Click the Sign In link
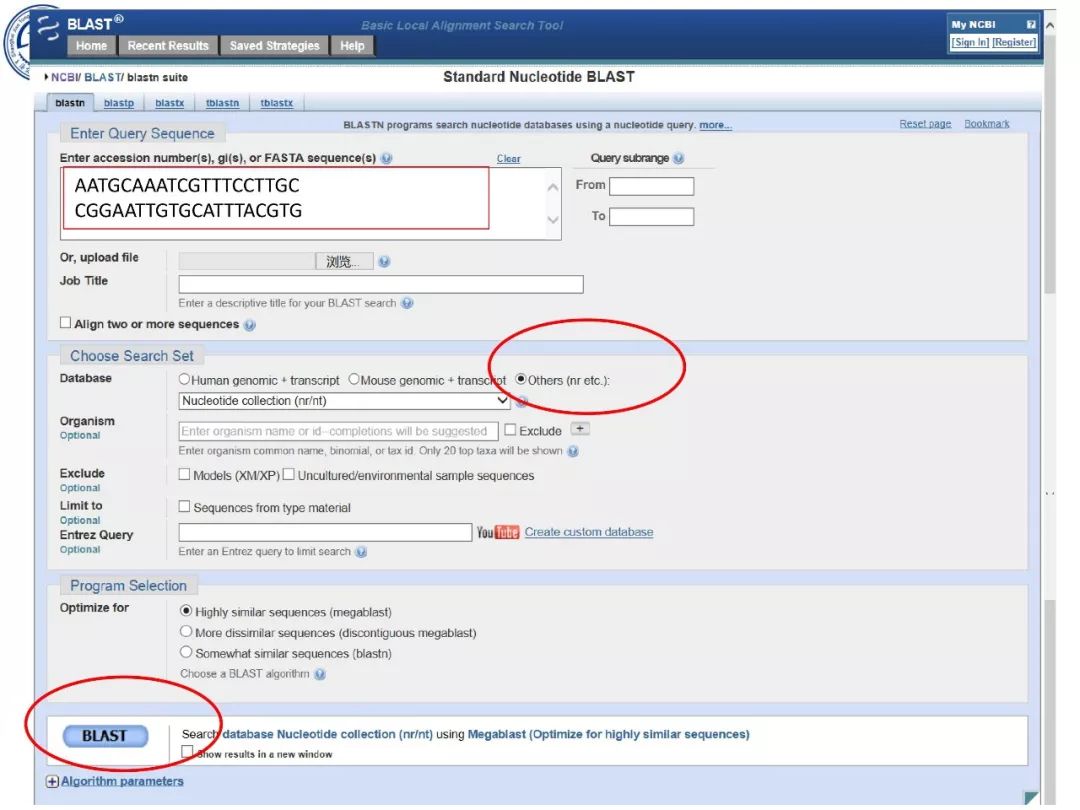This screenshot has width=1080, height=810. click(x=970, y=43)
